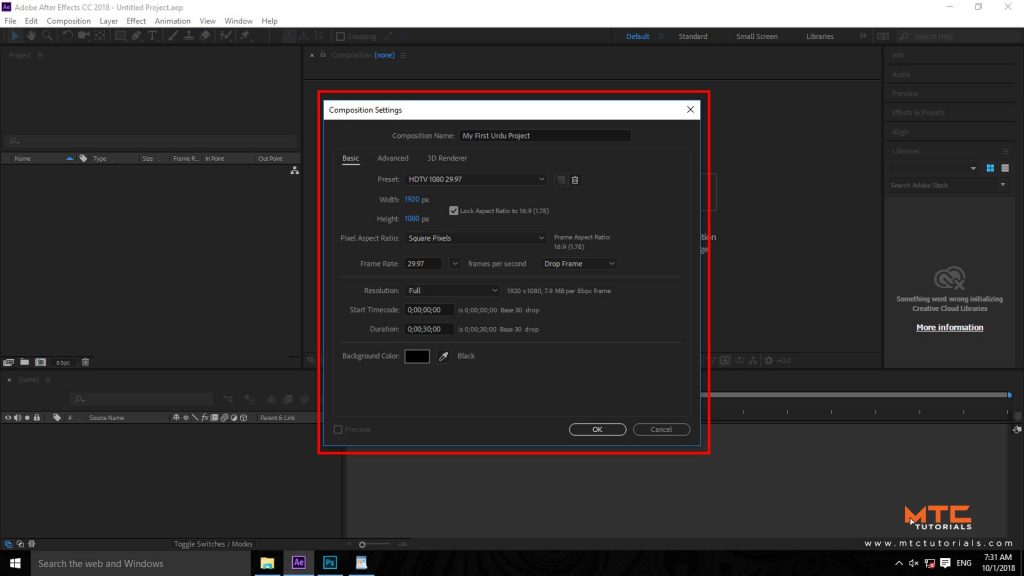Select the Hand tool
The width and height of the screenshot is (1024, 576).
point(31,36)
